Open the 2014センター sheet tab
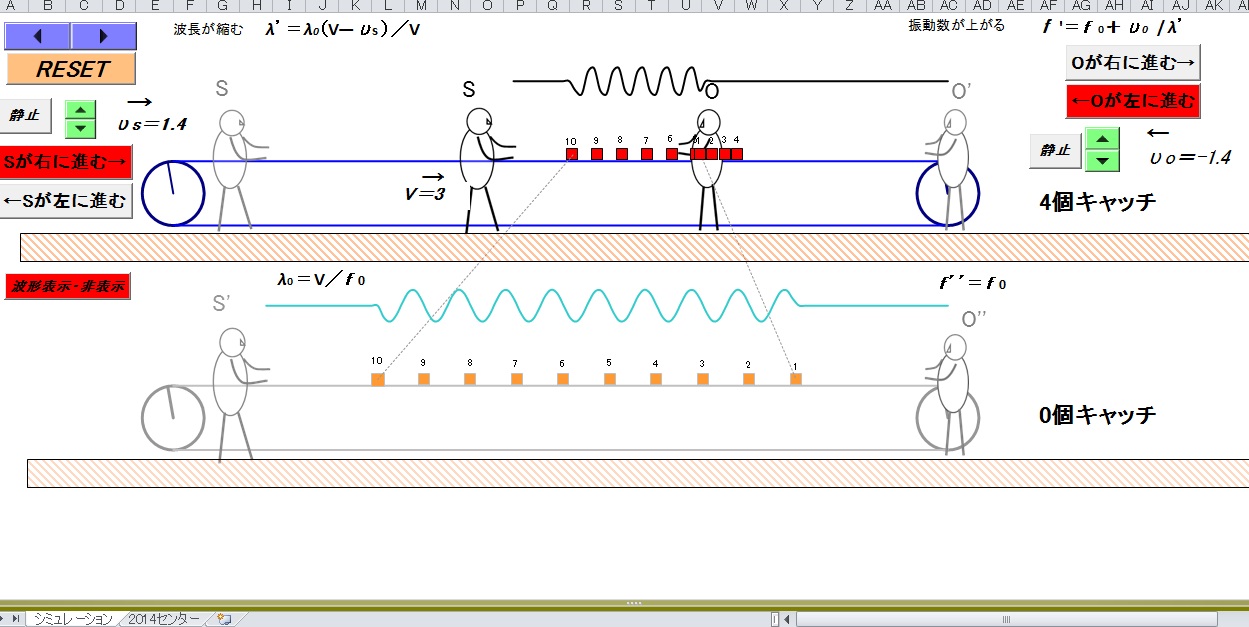The height and width of the screenshot is (627, 1249). (164, 619)
